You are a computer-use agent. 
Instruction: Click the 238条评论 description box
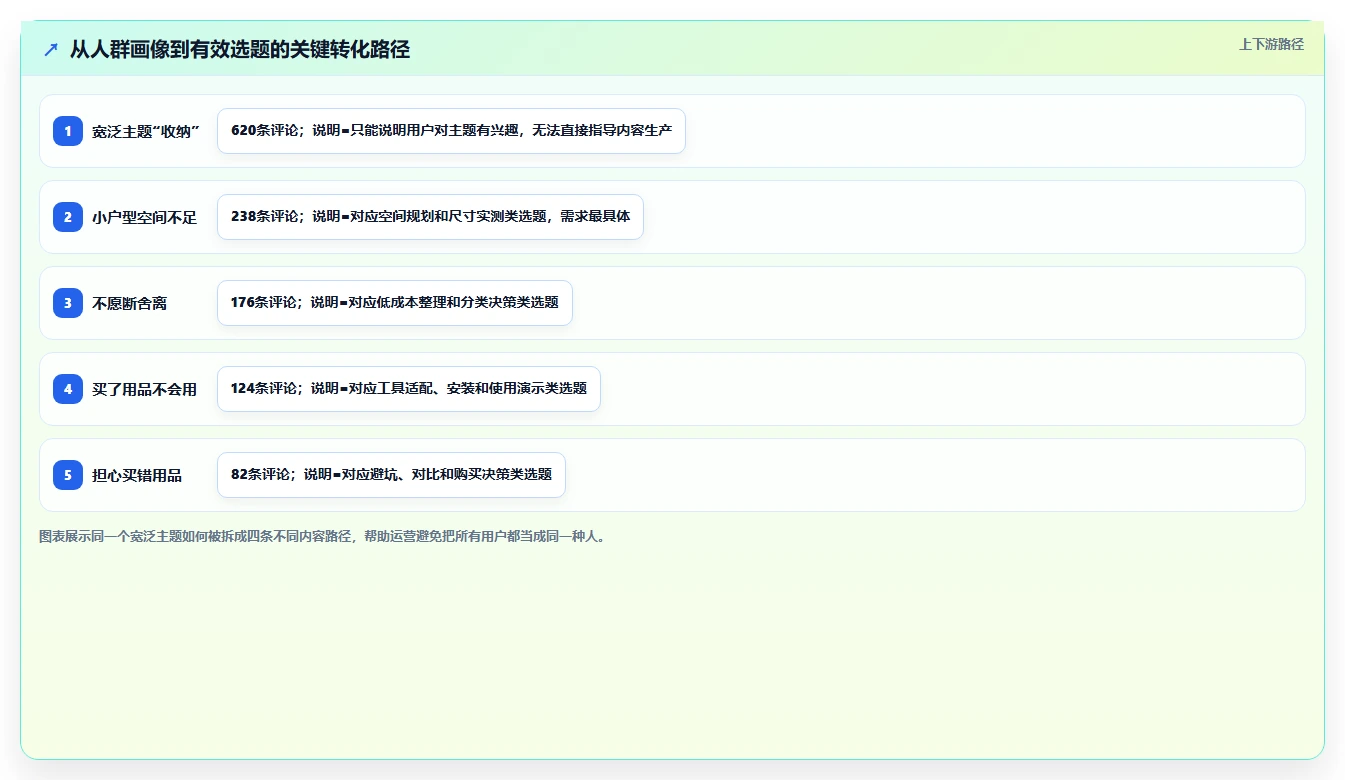tap(430, 217)
